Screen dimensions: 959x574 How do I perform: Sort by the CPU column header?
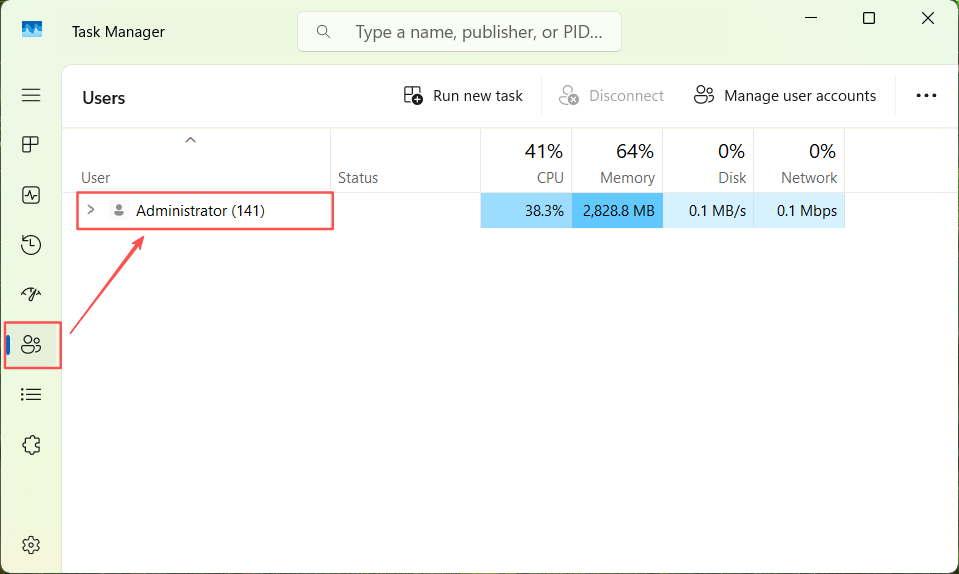526,161
